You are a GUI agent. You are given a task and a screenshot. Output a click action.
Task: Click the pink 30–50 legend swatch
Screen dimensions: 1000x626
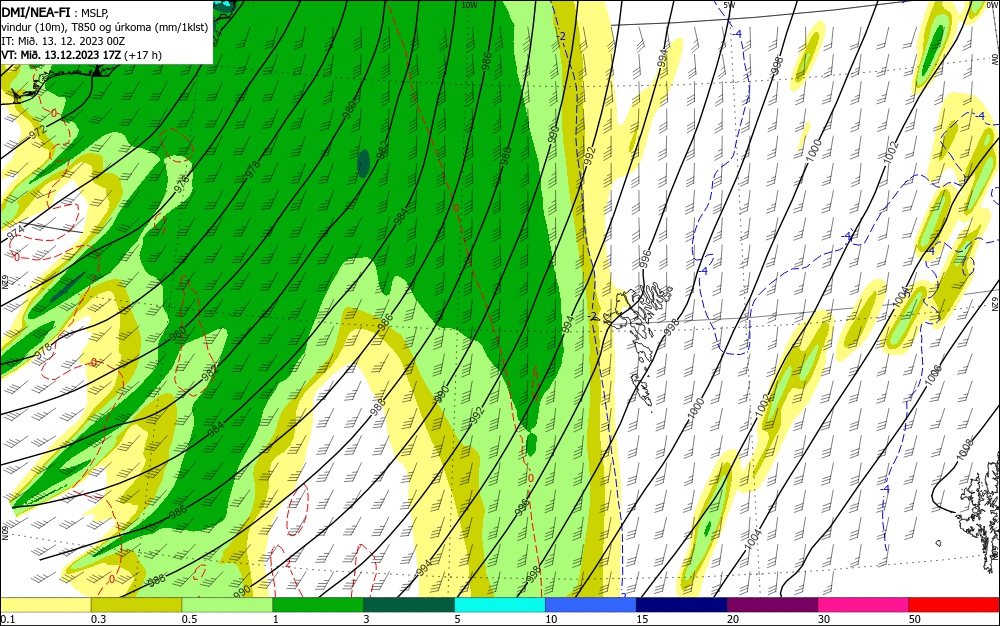(864, 605)
